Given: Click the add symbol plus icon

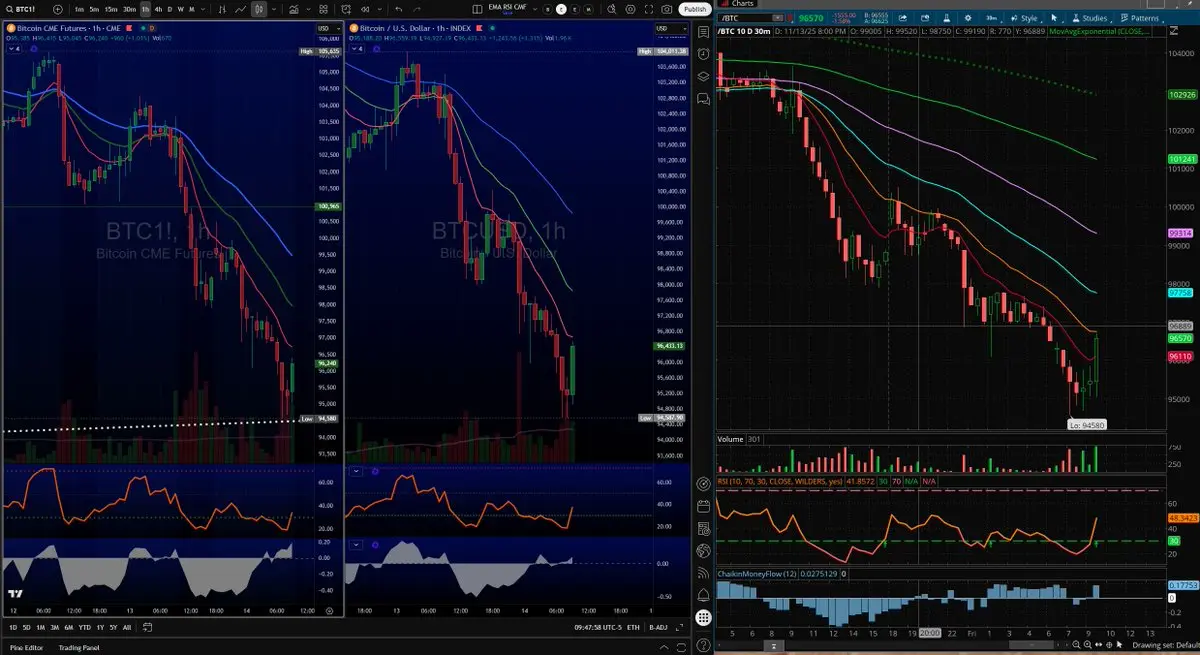Looking at the screenshot, I should [58, 9].
